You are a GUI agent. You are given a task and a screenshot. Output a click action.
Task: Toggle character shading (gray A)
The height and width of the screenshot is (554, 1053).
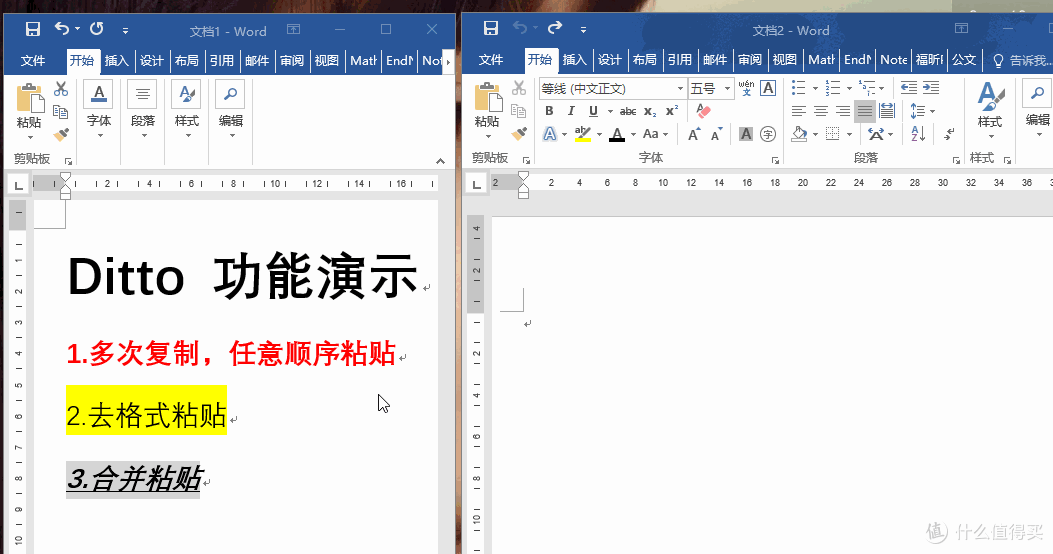[746, 134]
